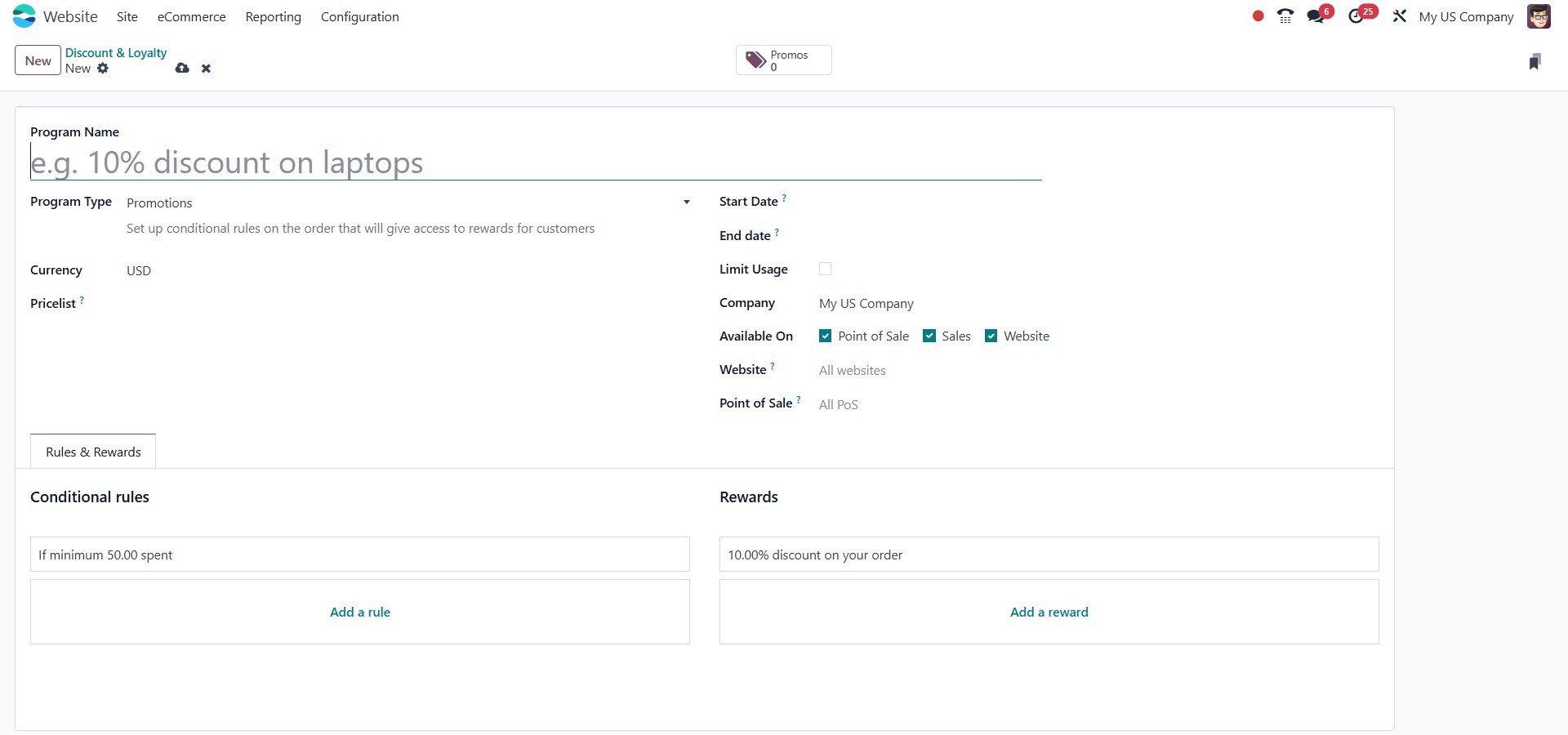Uncheck the Point of Sale checkbox
The image size is (1568, 735).
click(825, 336)
